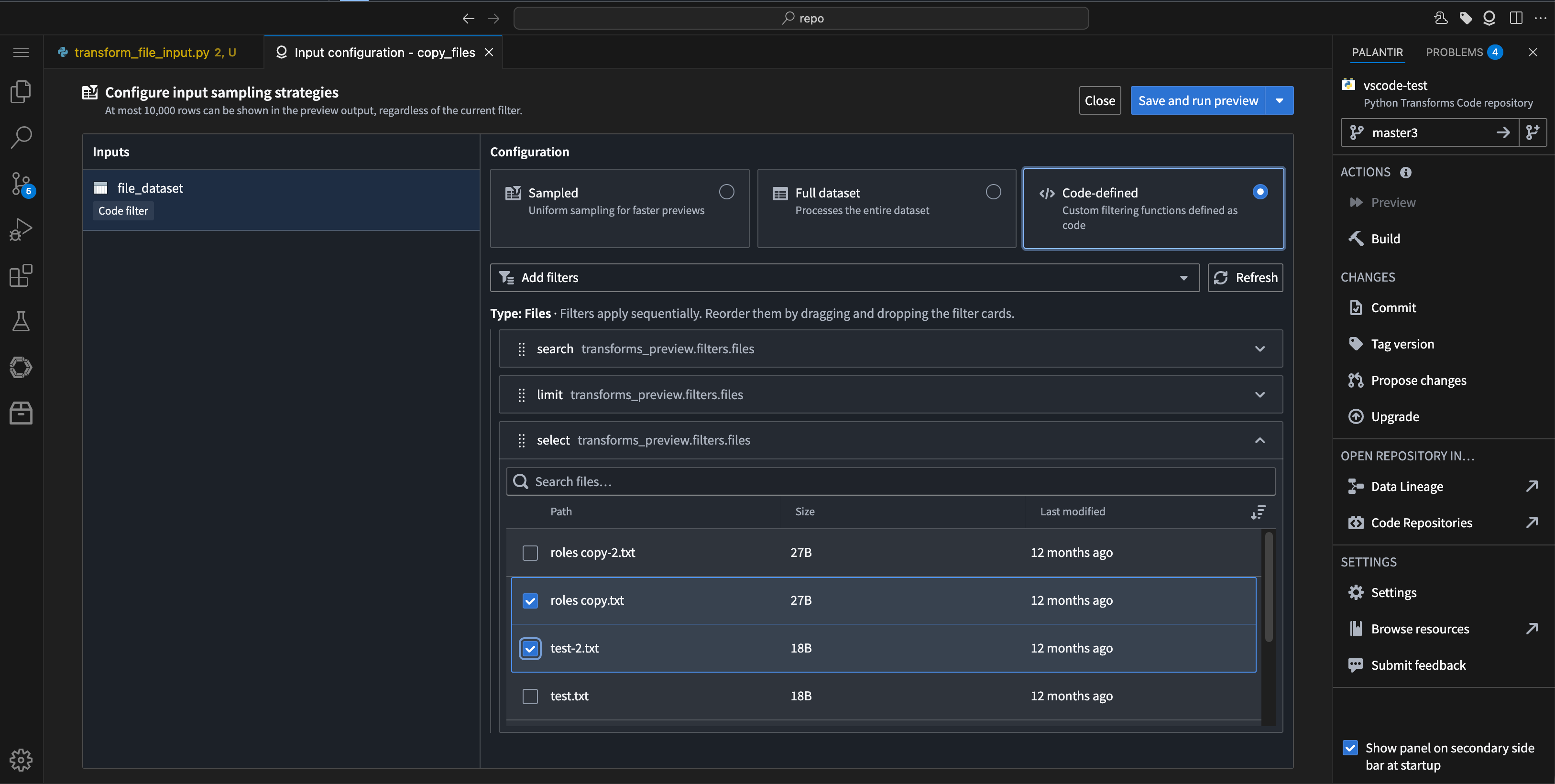Click the Search icon in activity bar

coord(21,138)
